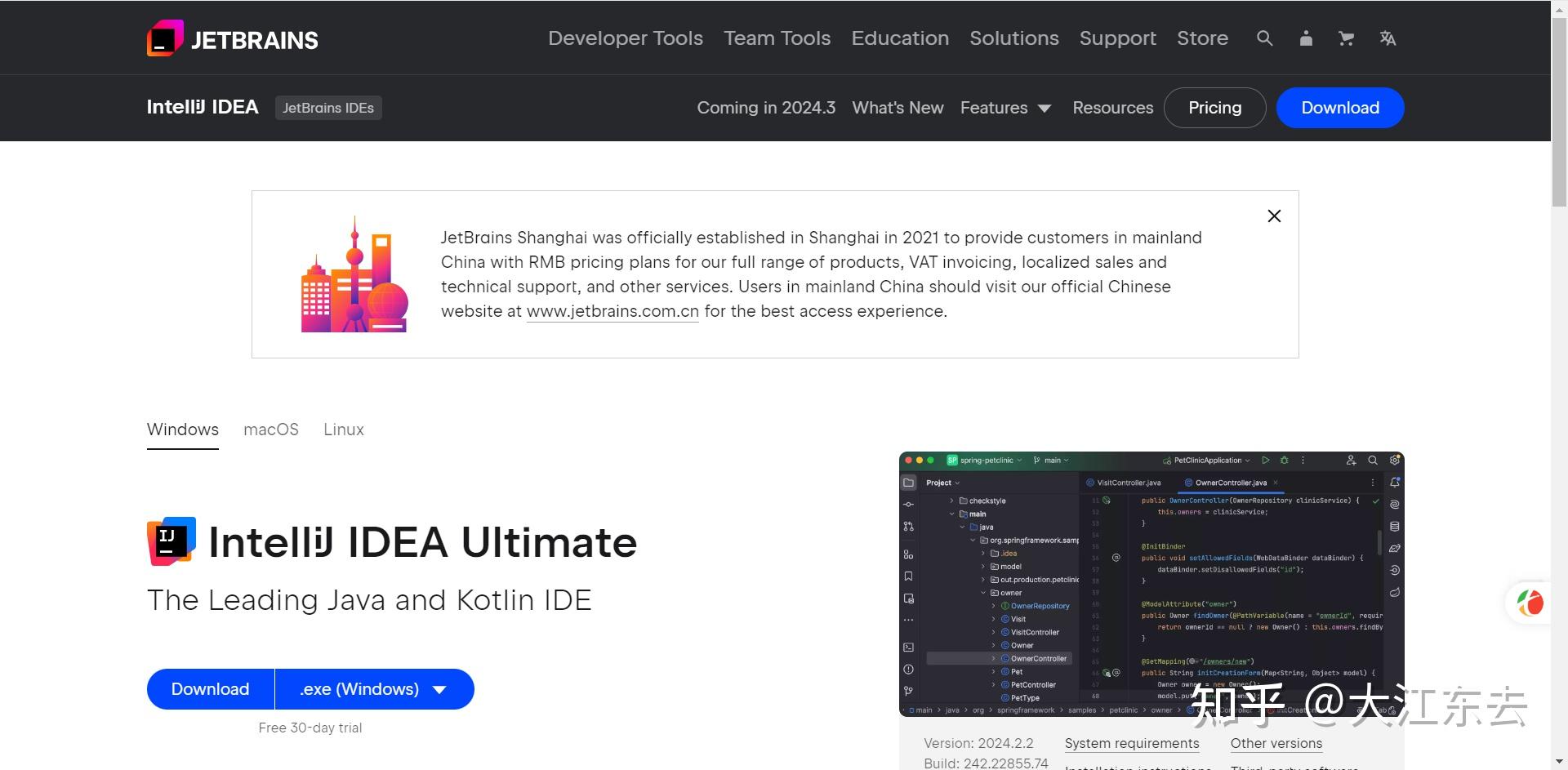This screenshot has width=1568, height=770.
Task: Click the IntelliJ IDEA Ultimate product logo
Action: coord(171,541)
